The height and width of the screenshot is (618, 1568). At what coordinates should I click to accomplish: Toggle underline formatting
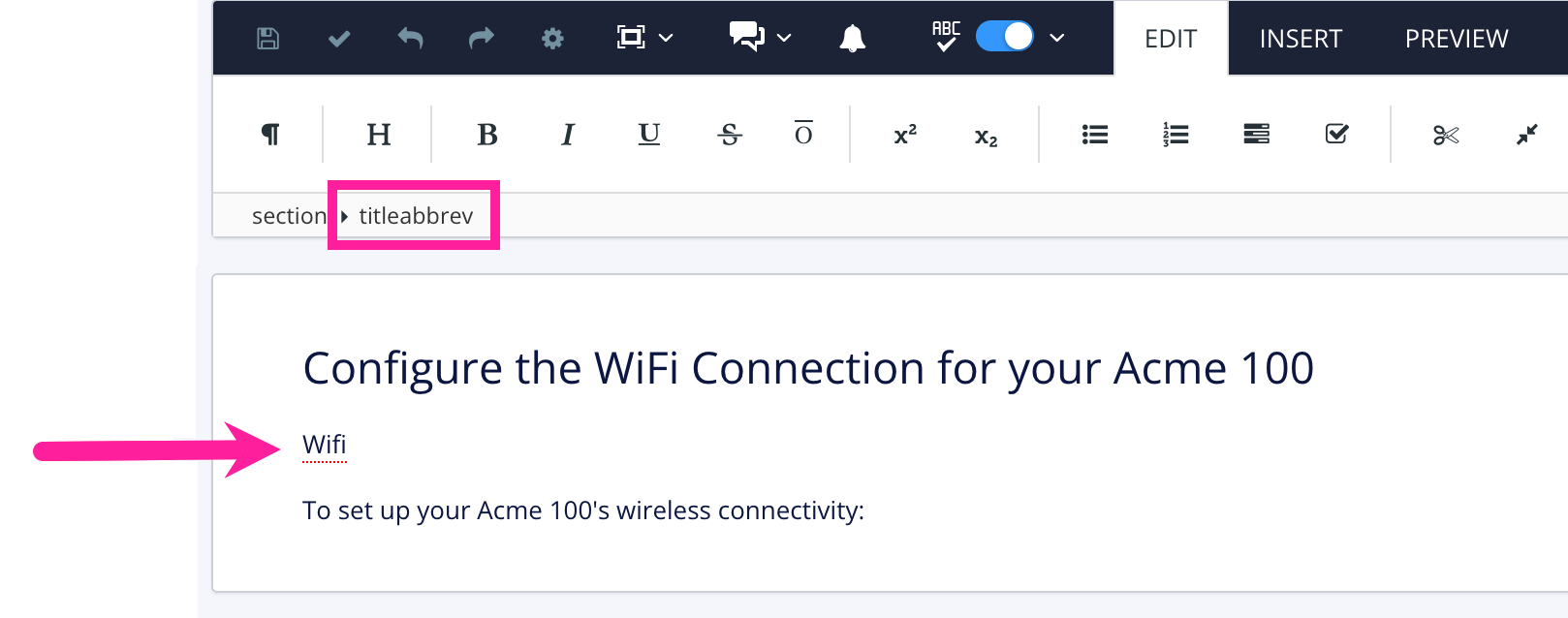click(x=649, y=135)
